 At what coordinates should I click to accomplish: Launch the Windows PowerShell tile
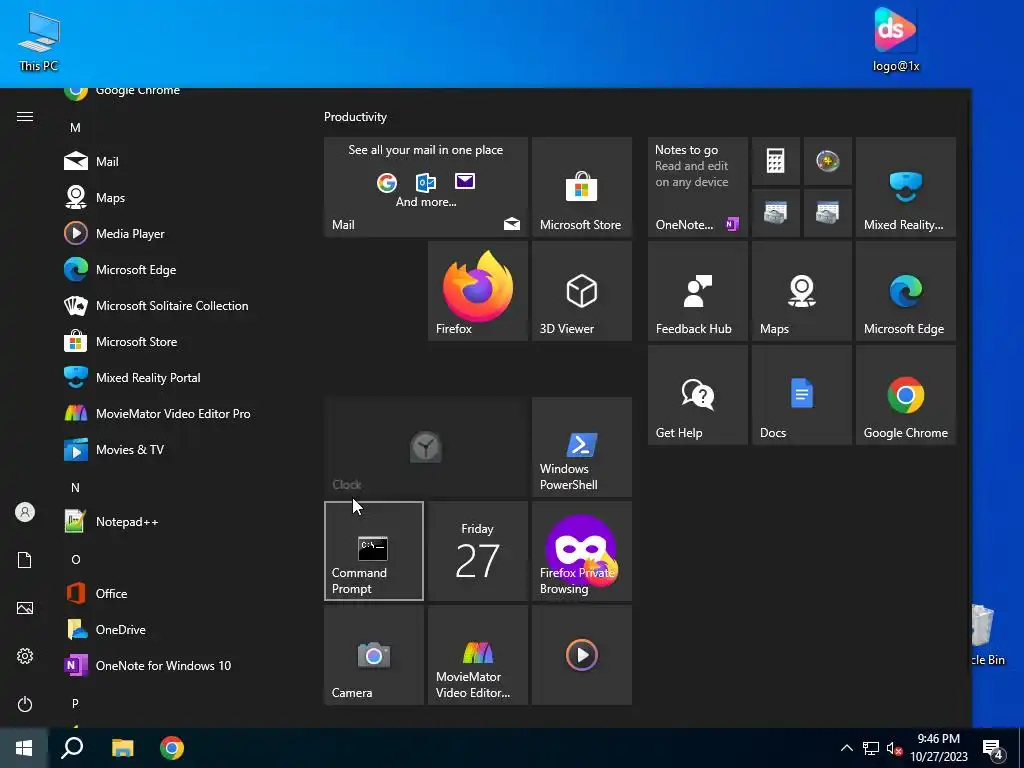tap(582, 447)
